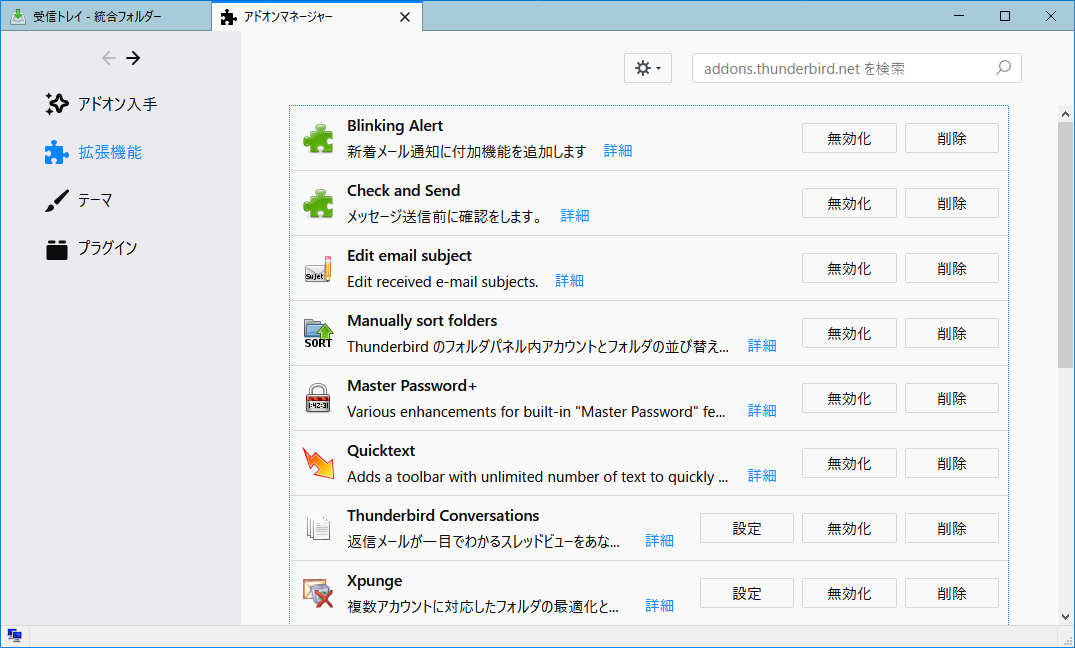Disable the Blinking Alert add-on

[x=849, y=139]
